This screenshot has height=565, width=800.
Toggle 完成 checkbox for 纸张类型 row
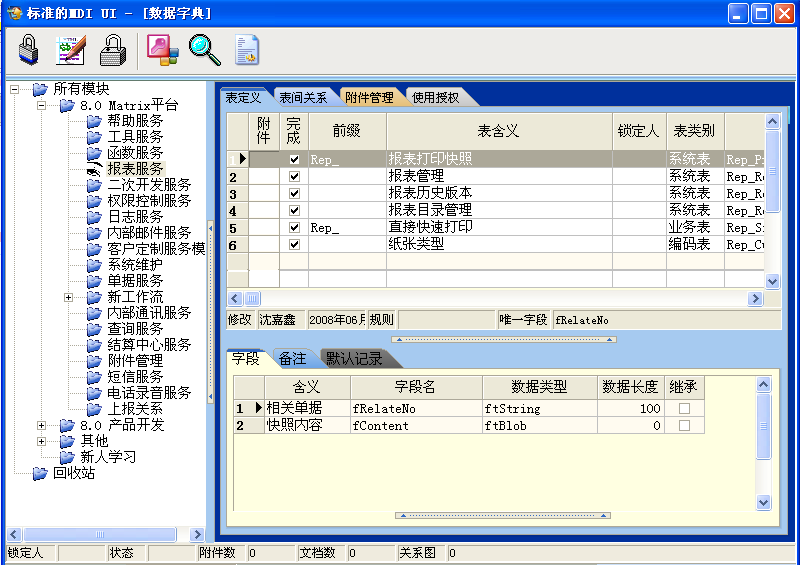[294, 244]
